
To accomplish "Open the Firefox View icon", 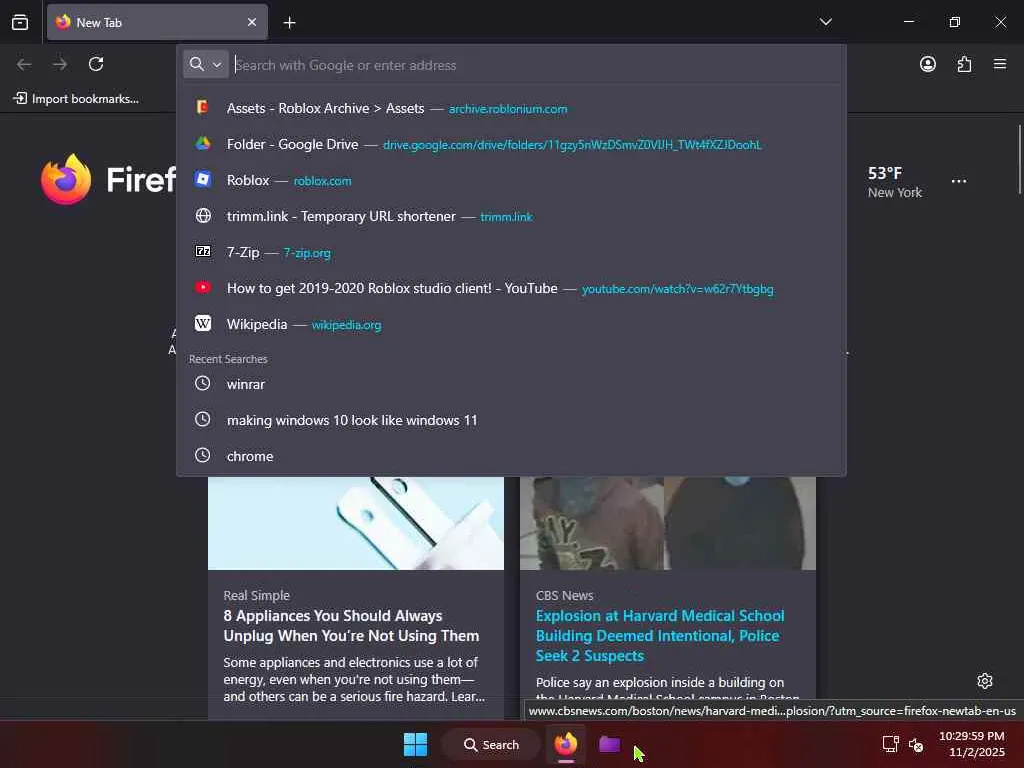I will [x=20, y=23].
